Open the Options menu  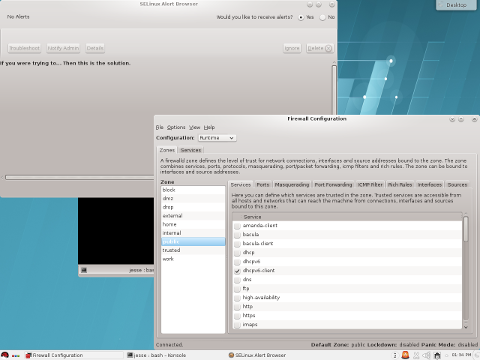click(x=176, y=127)
